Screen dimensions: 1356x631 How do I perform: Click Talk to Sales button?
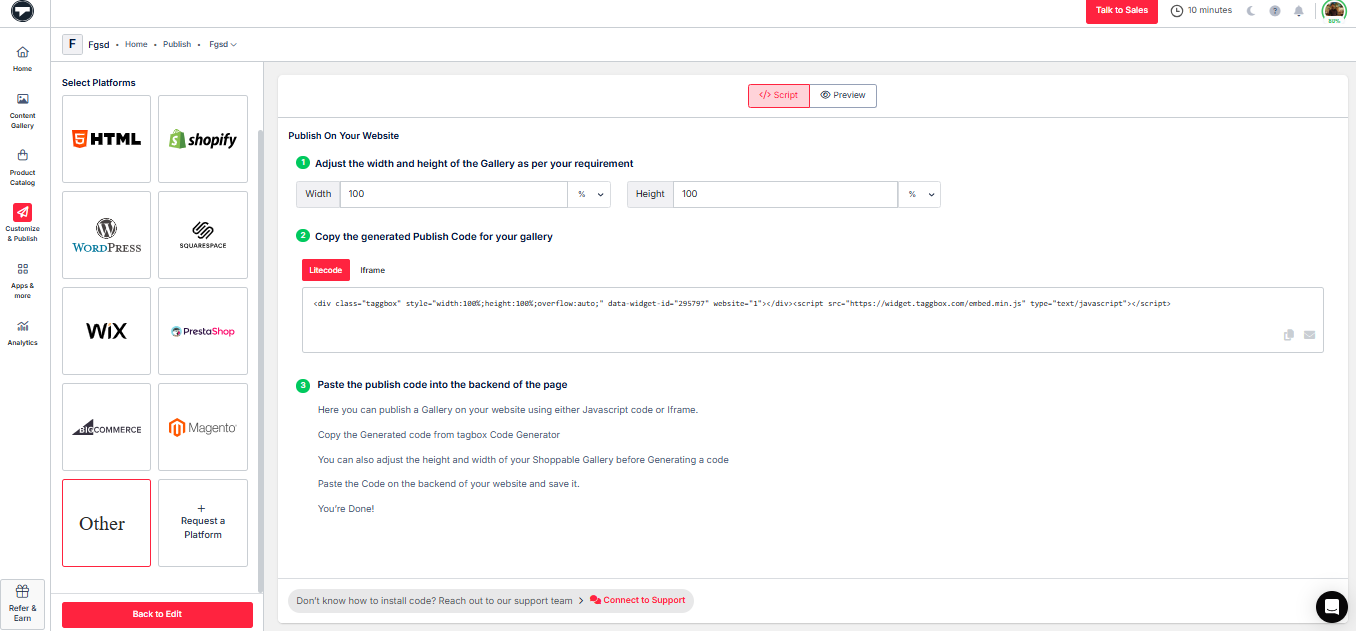[1122, 11]
